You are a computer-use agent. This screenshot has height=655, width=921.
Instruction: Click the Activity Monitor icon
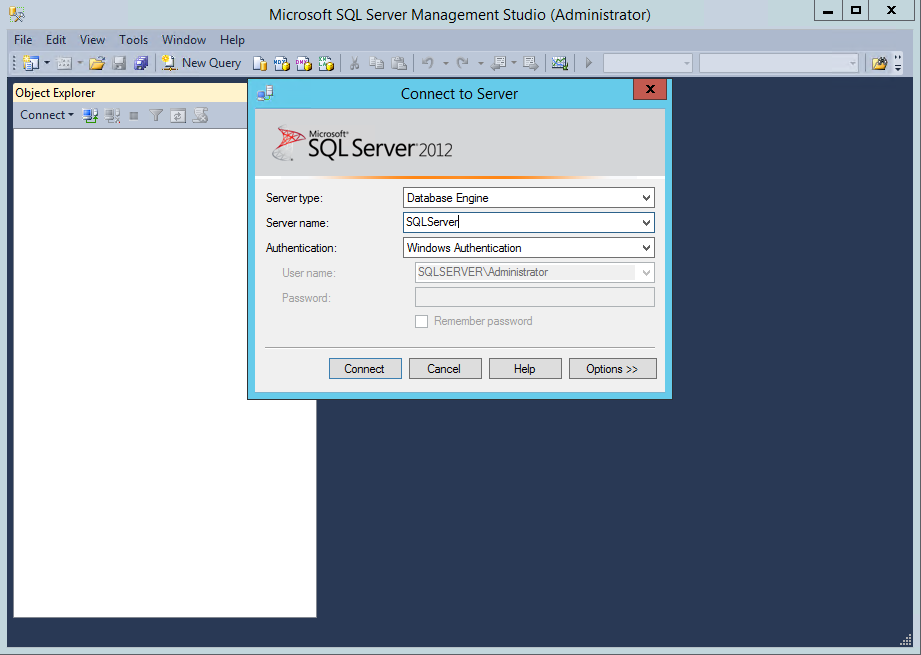[560, 63]
